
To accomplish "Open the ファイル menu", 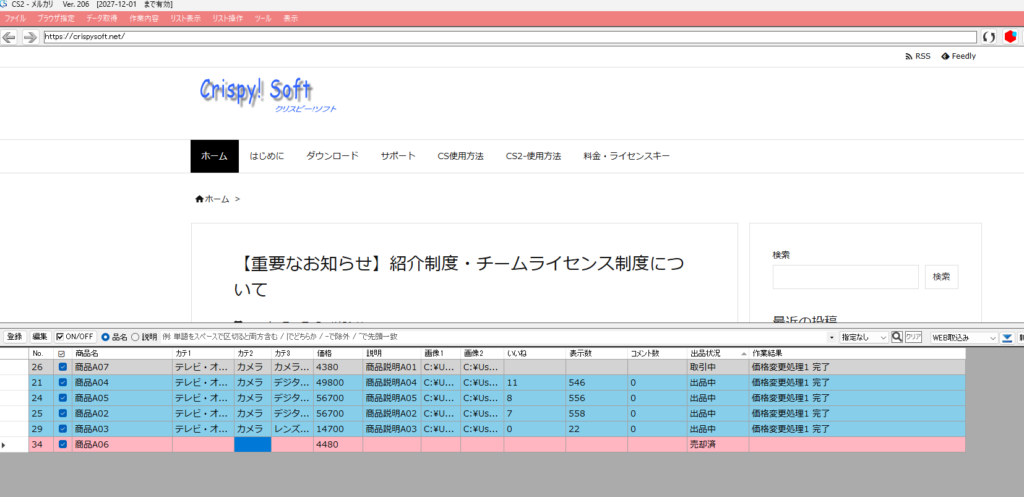I will (15, 19).
